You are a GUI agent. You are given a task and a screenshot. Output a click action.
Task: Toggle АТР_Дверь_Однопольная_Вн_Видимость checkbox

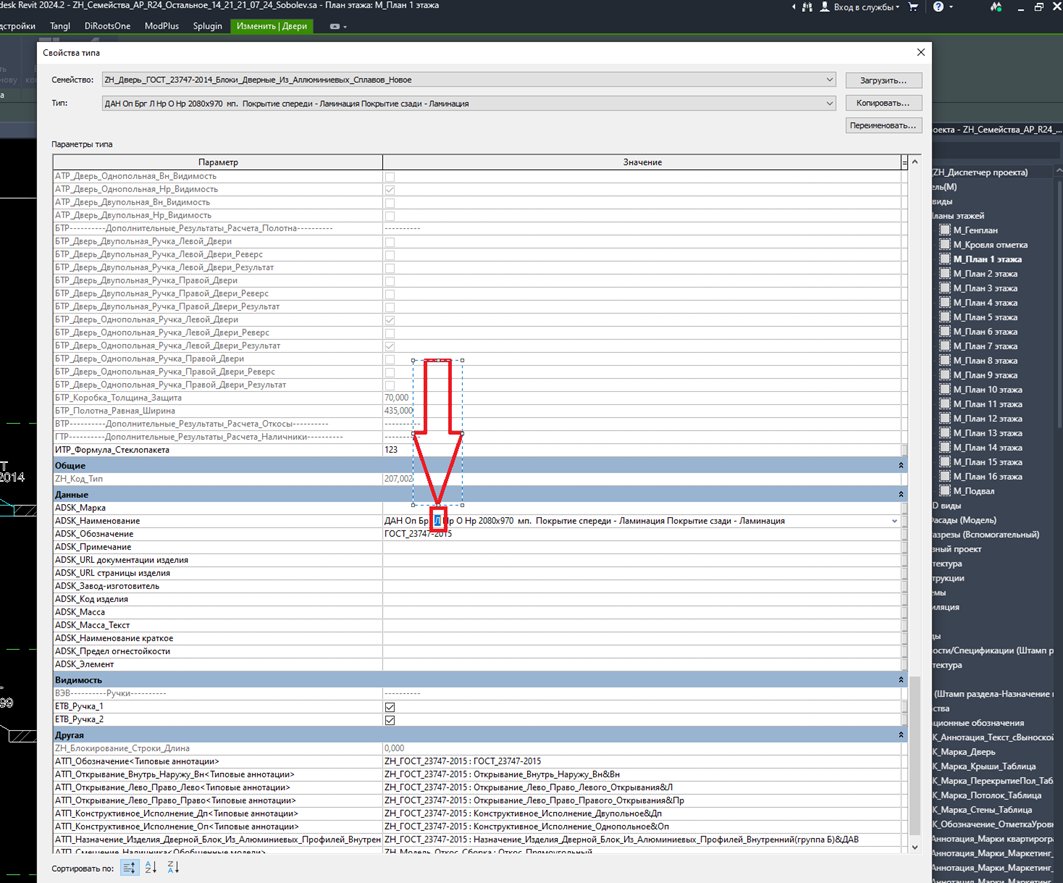point(390,176)
